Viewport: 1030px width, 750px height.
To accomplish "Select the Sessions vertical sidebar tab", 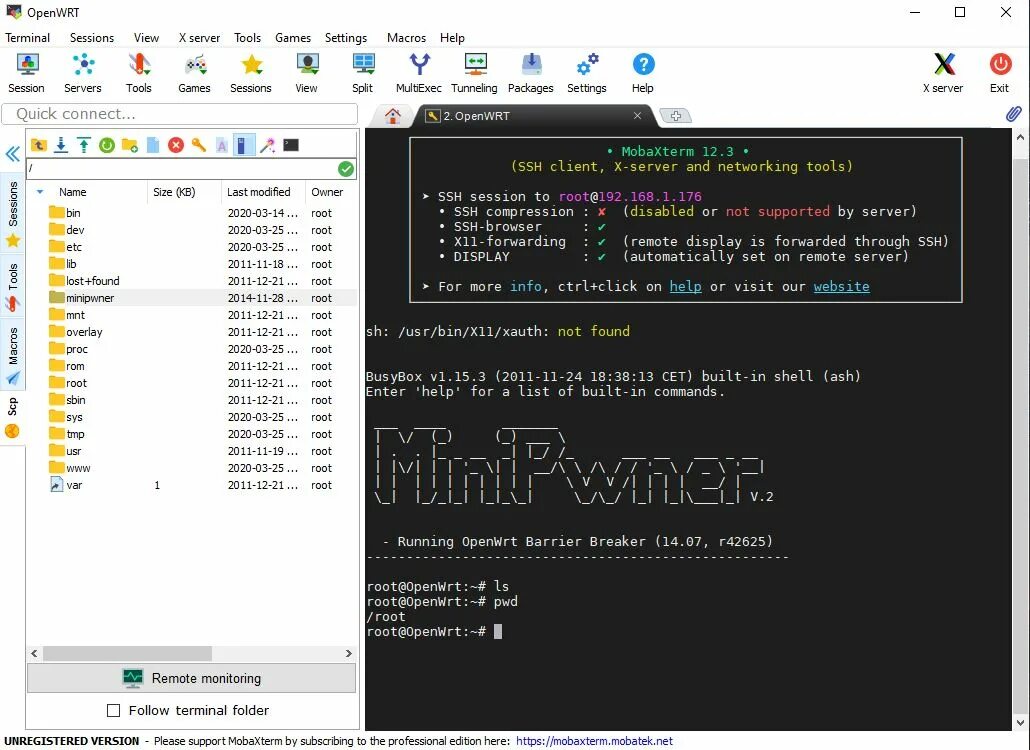I will click(12, 213).
